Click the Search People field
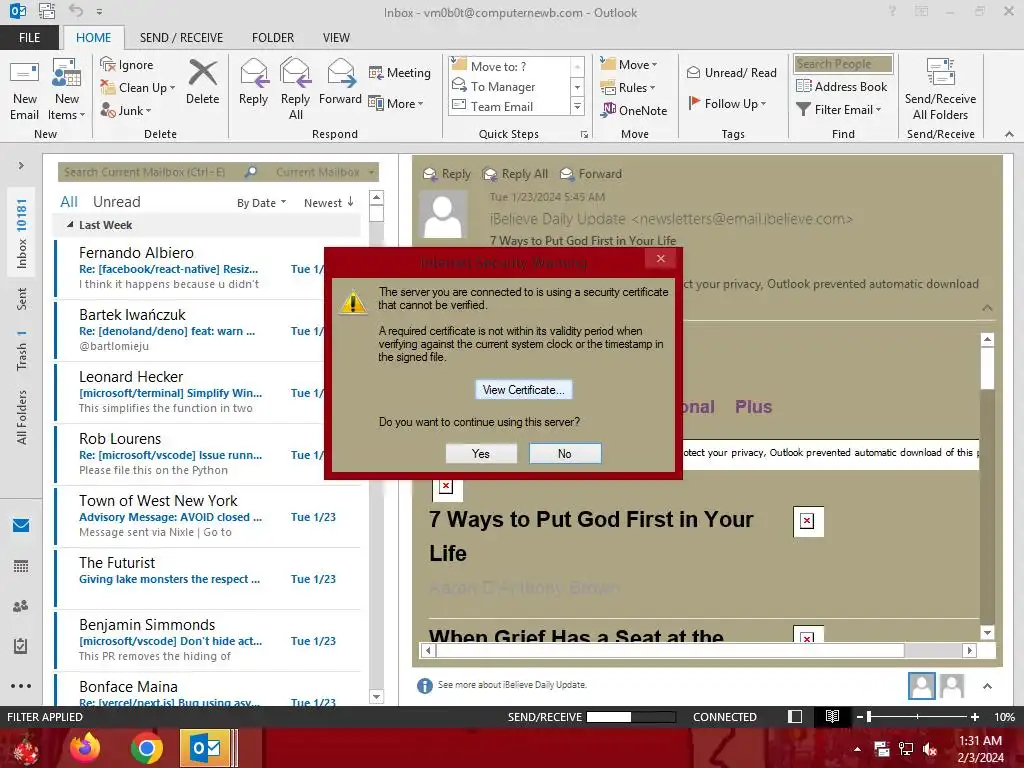The height and width of the screenshot is (768, 1024). (x=843, y=64)
